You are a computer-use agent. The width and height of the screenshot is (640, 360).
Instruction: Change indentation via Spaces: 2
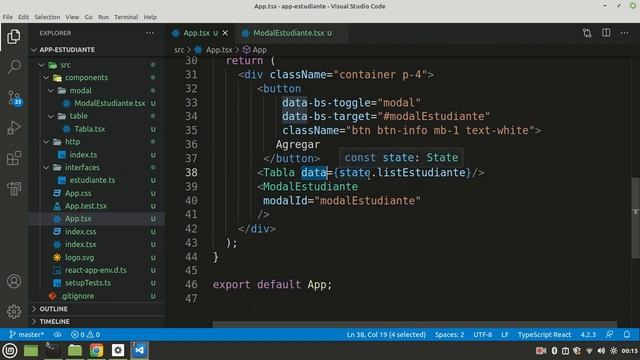[x=449, y=335]
